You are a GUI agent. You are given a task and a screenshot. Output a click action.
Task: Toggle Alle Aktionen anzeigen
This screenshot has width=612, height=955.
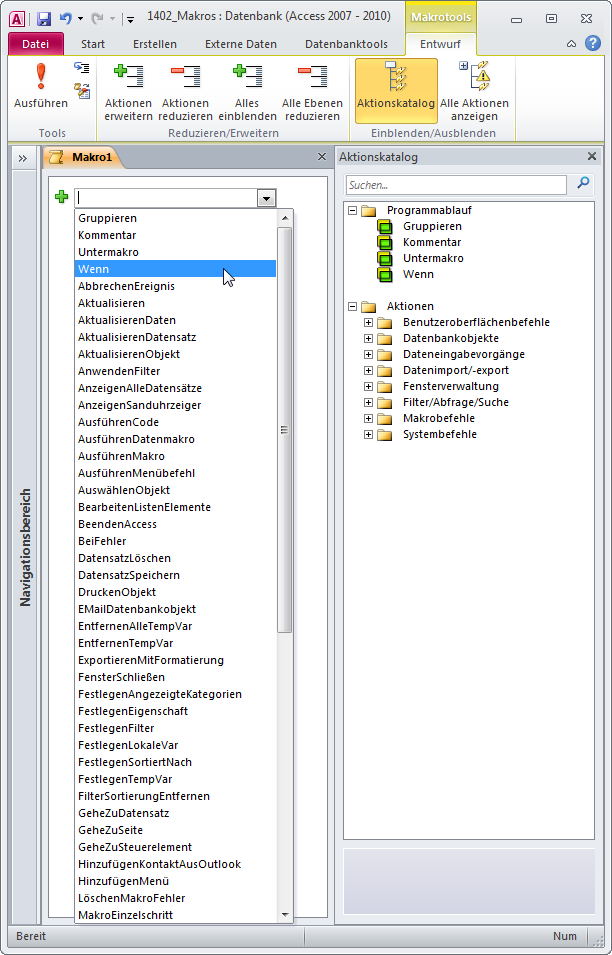click(474, 90)
